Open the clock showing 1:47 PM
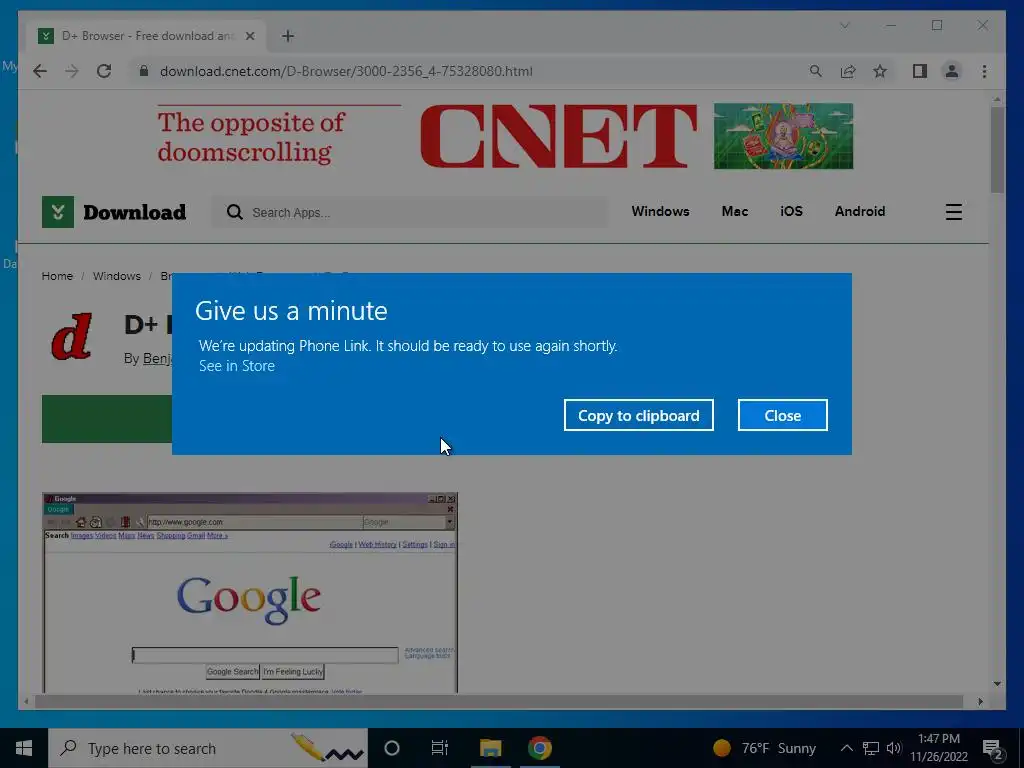This screenshot has width=1024, height=768. pos(938,748)
